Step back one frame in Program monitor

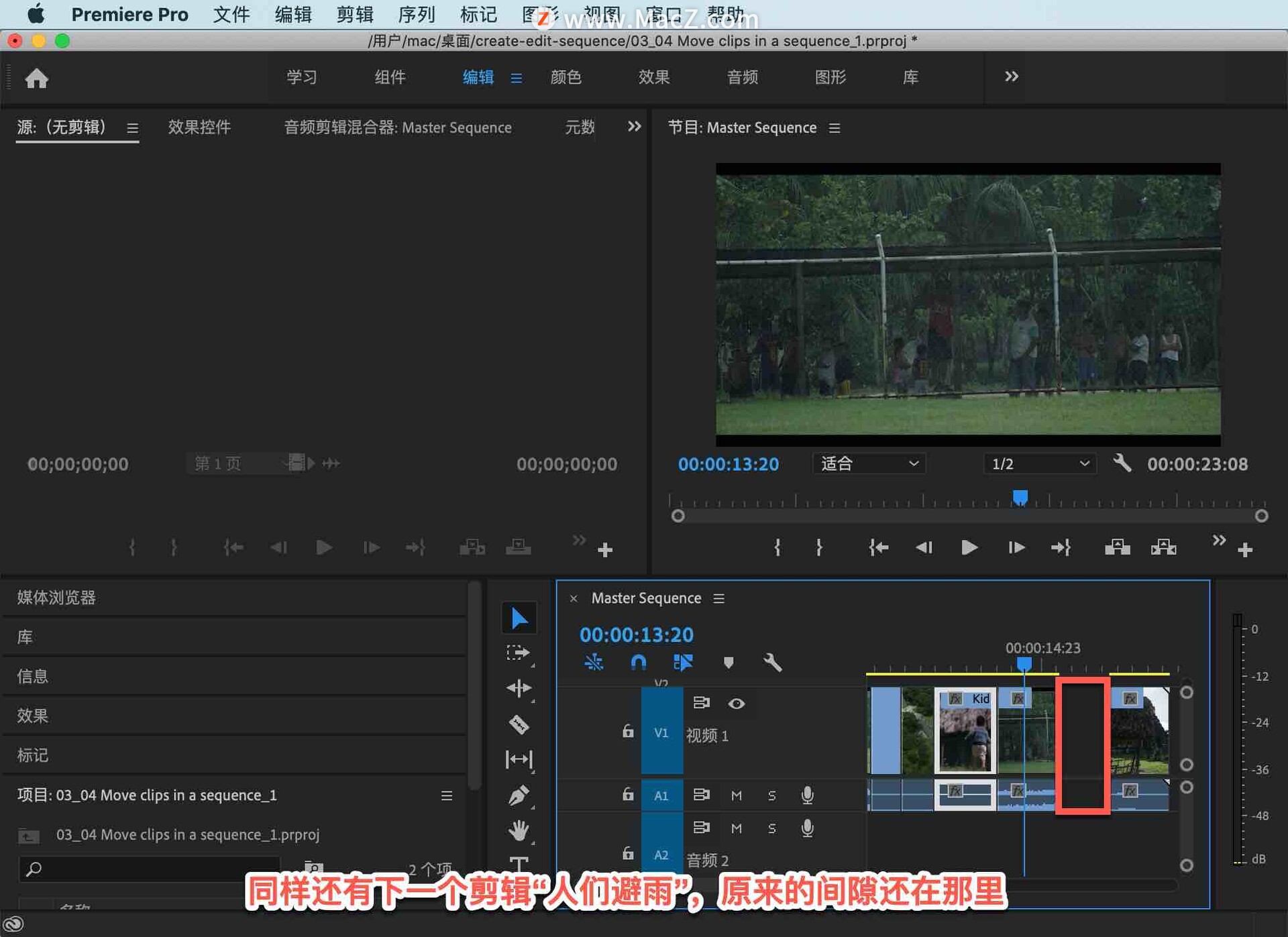(x=924, y=548)
